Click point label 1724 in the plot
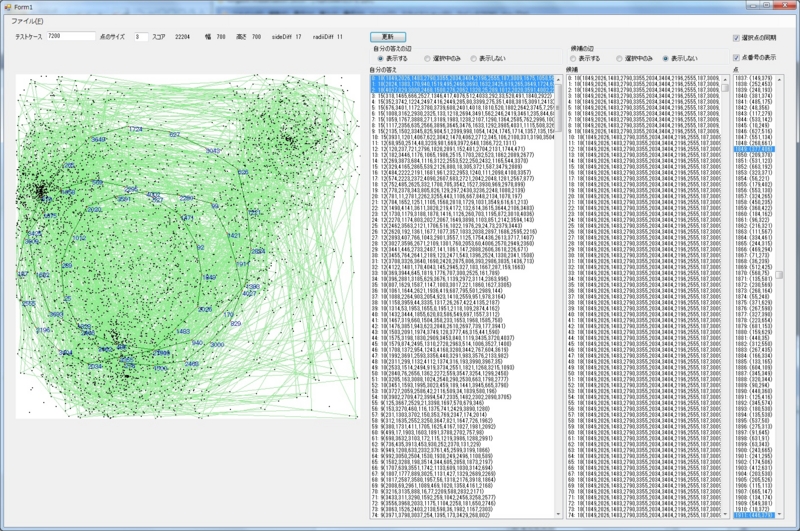Viewport: 800px width, 531px height. click(136, 129)
